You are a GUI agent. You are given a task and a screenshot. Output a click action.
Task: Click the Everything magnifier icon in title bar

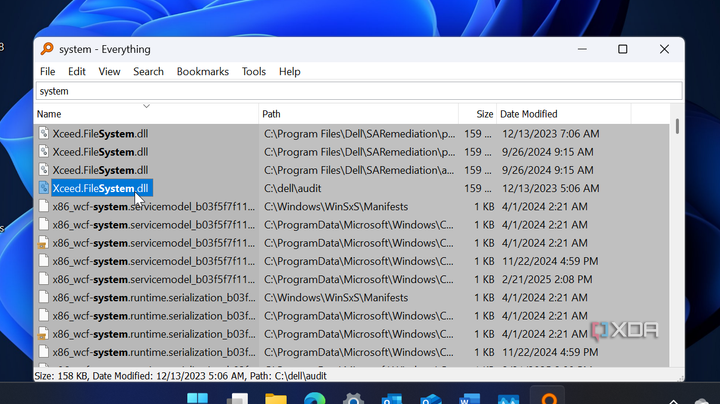46,49
